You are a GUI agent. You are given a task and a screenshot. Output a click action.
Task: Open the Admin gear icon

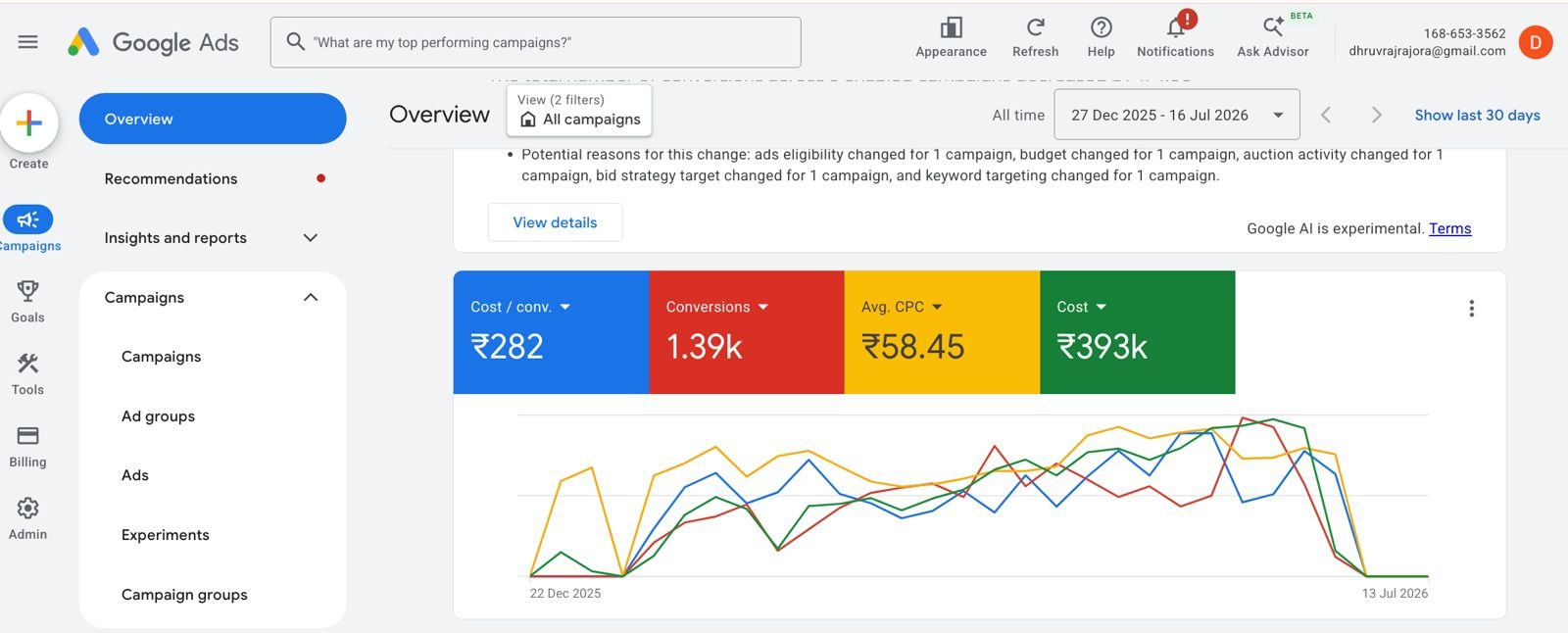tap(27, 508)
